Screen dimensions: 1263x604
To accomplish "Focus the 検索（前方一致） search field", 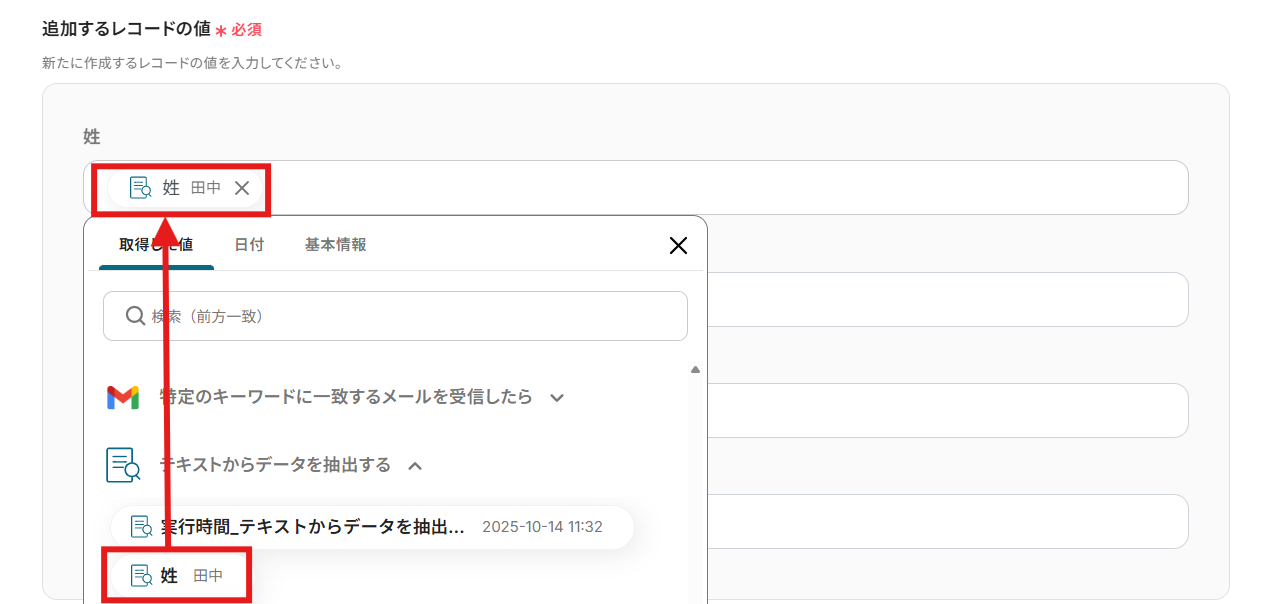I will click(410, 316).
